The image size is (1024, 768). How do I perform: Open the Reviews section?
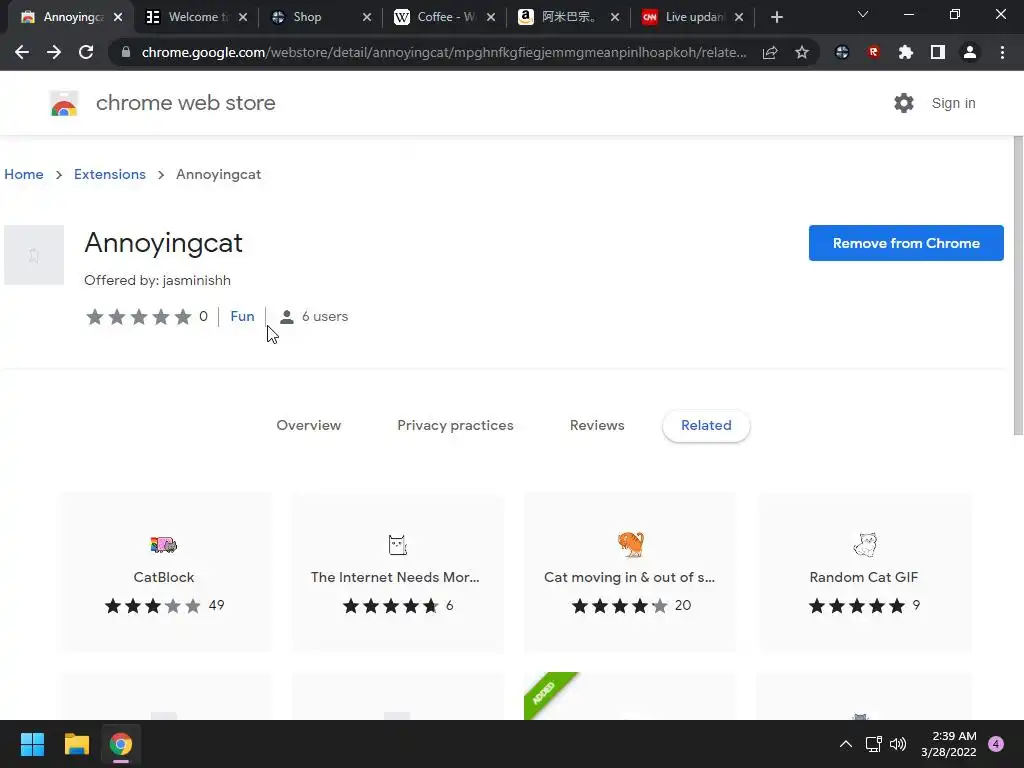(x=597, y=425)
